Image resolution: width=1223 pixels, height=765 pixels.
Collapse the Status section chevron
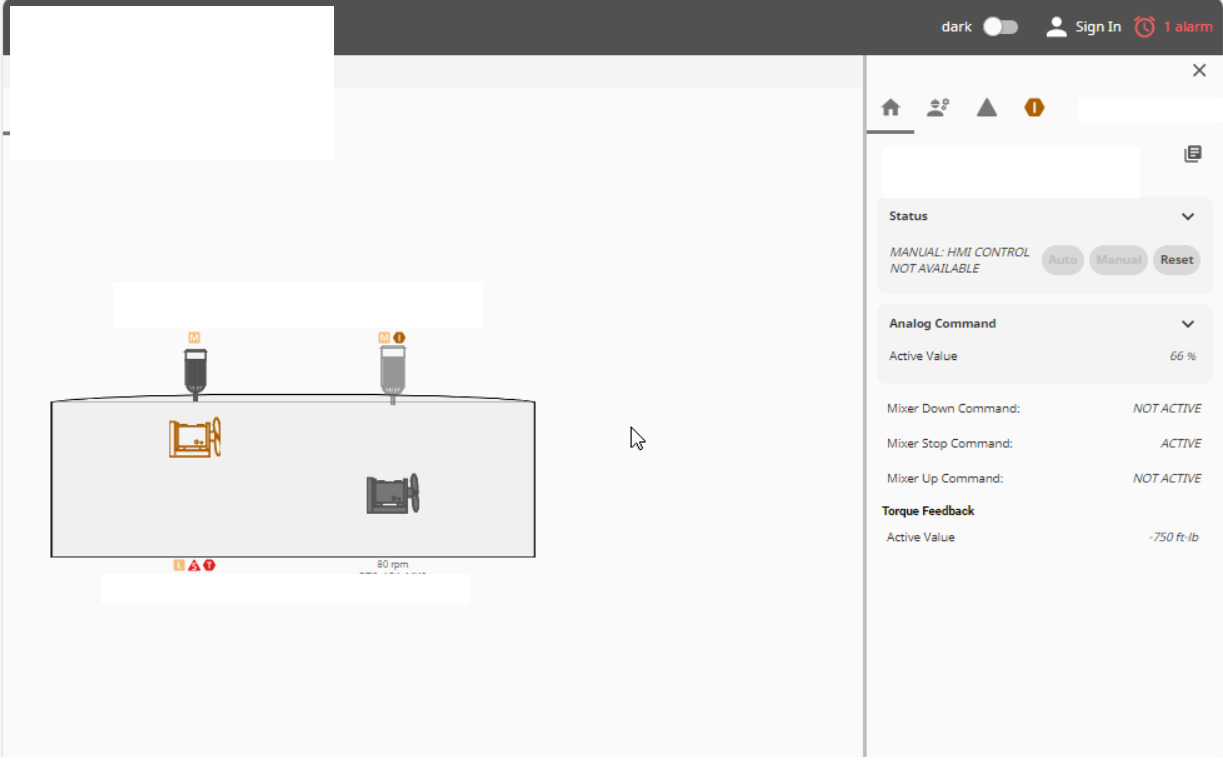tap(1188, 216)
